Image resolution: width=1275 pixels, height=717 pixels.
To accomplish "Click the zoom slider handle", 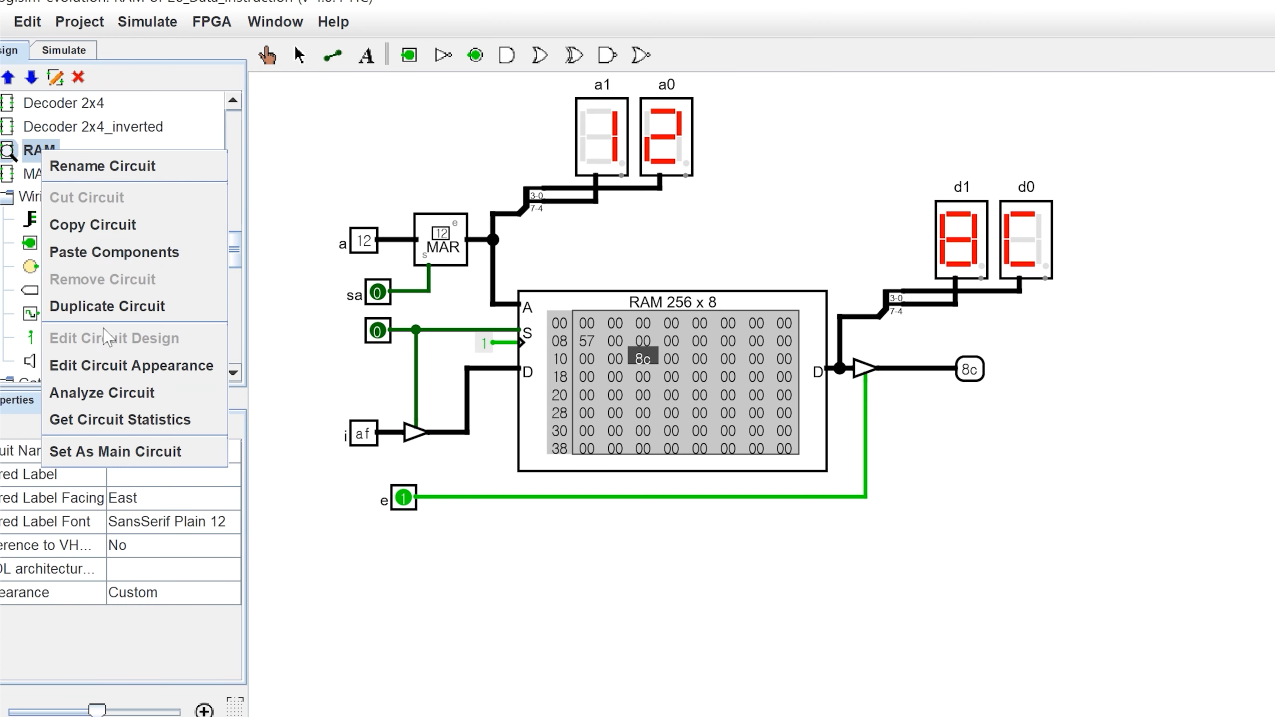I will pyautogui.click(x=97, y=710).
